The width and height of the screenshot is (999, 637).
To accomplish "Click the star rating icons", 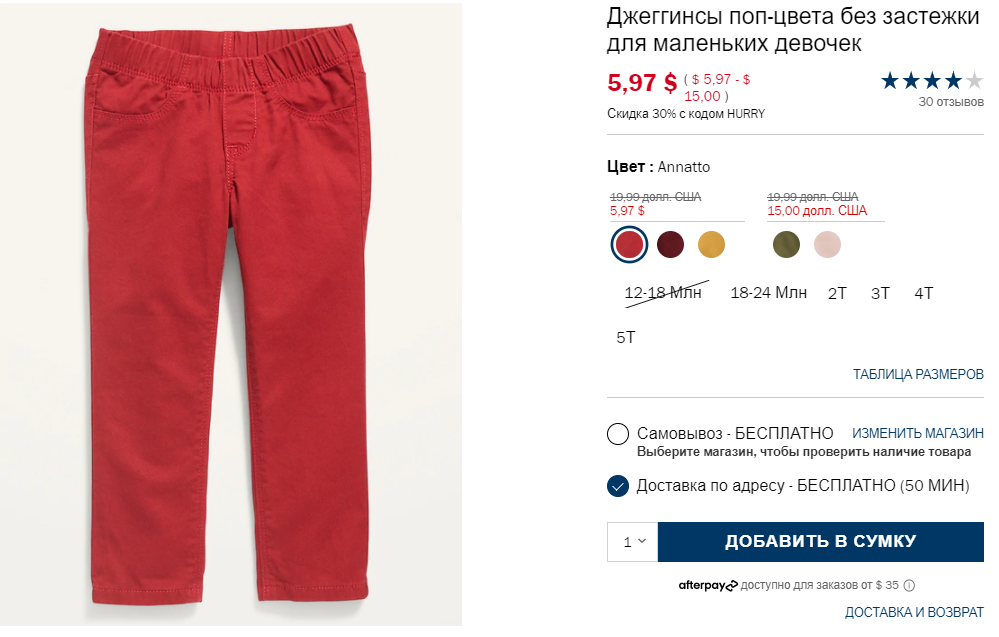I will (x=931, y=81).
